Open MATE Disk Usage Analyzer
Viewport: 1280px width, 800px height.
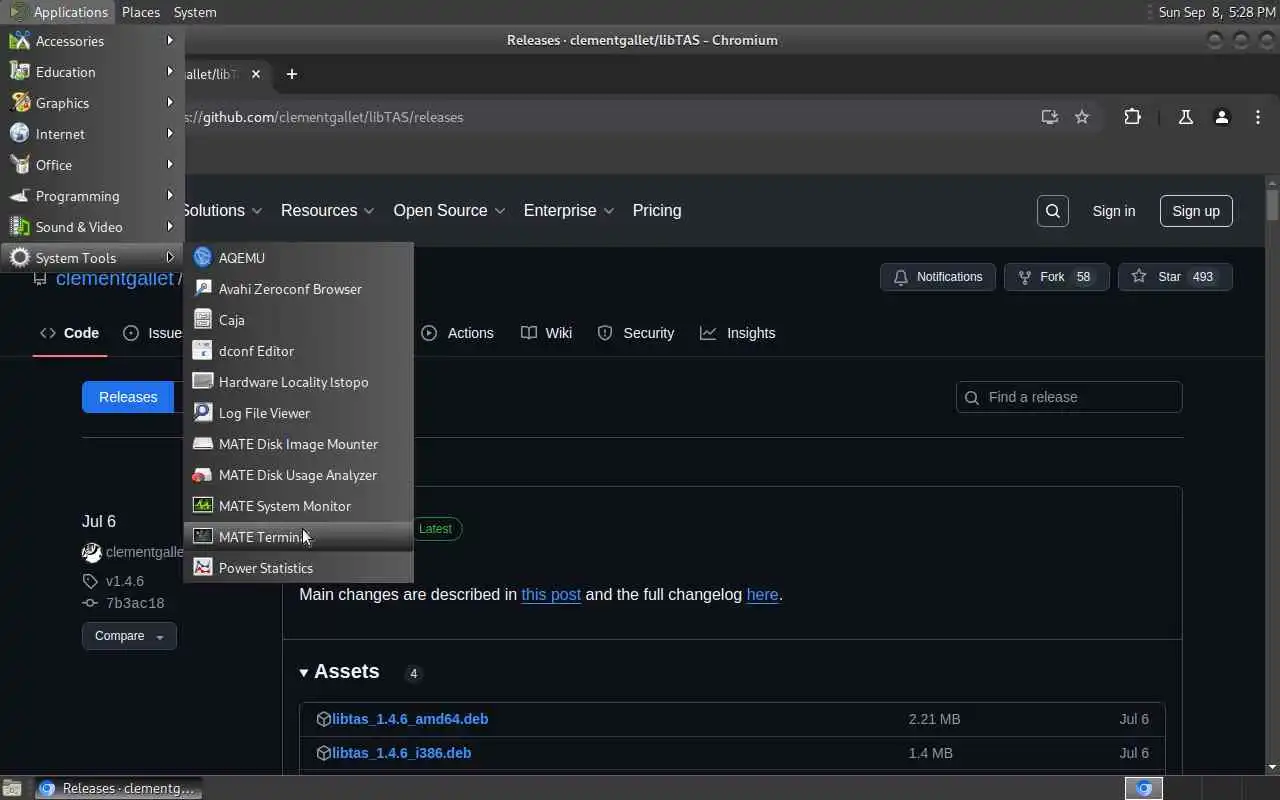(x=298, y=475)
